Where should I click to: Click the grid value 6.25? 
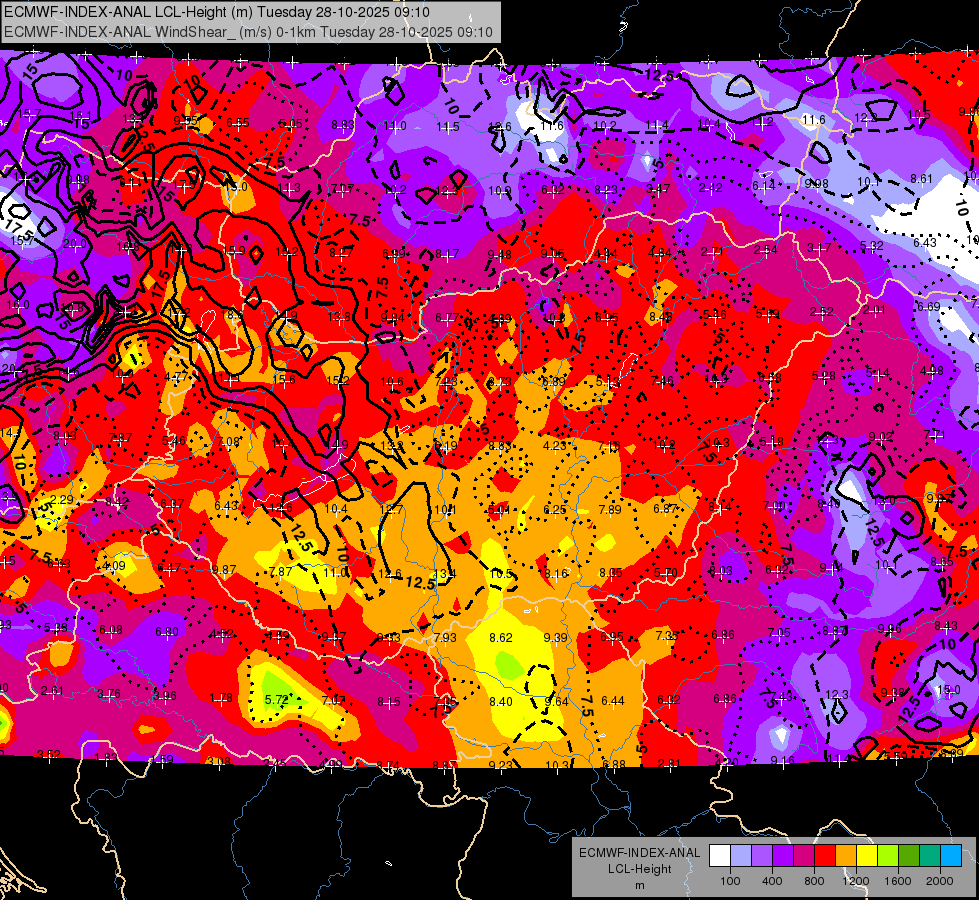[554, 510]
